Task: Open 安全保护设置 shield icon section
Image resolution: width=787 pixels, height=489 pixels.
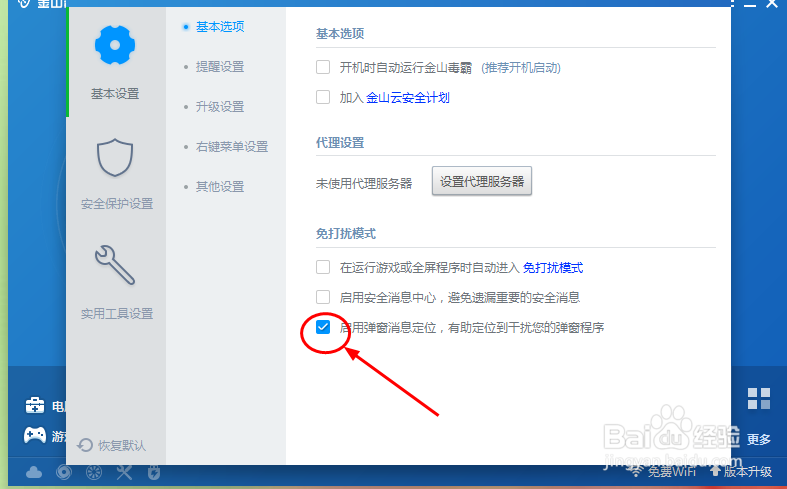Action: (115, 157)
